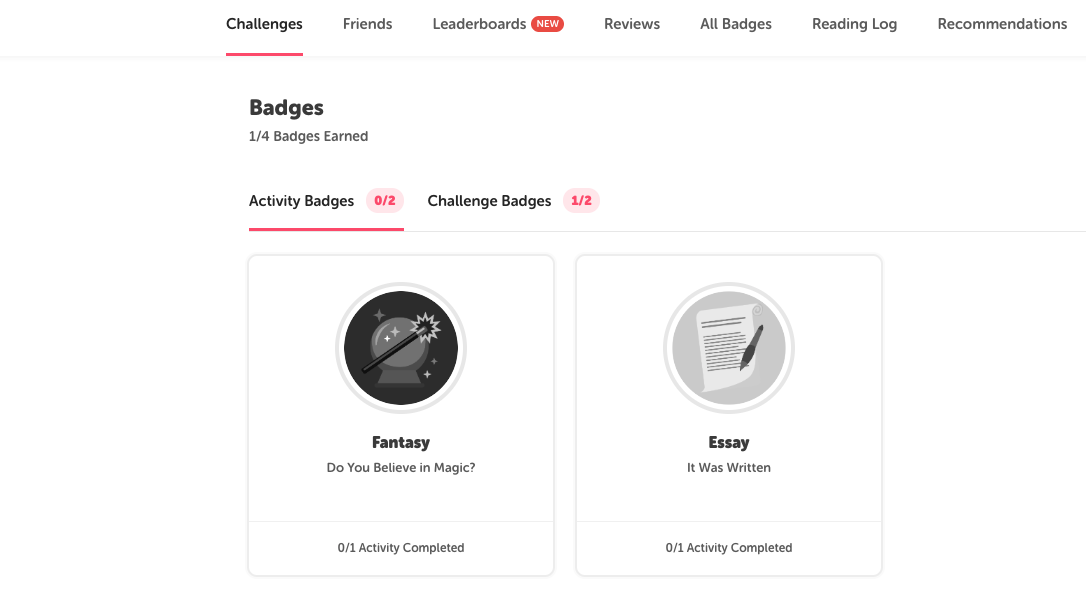Open the Leaderboards page
This screenshot has height=595, width=1086.
click(x=479, y=23)
